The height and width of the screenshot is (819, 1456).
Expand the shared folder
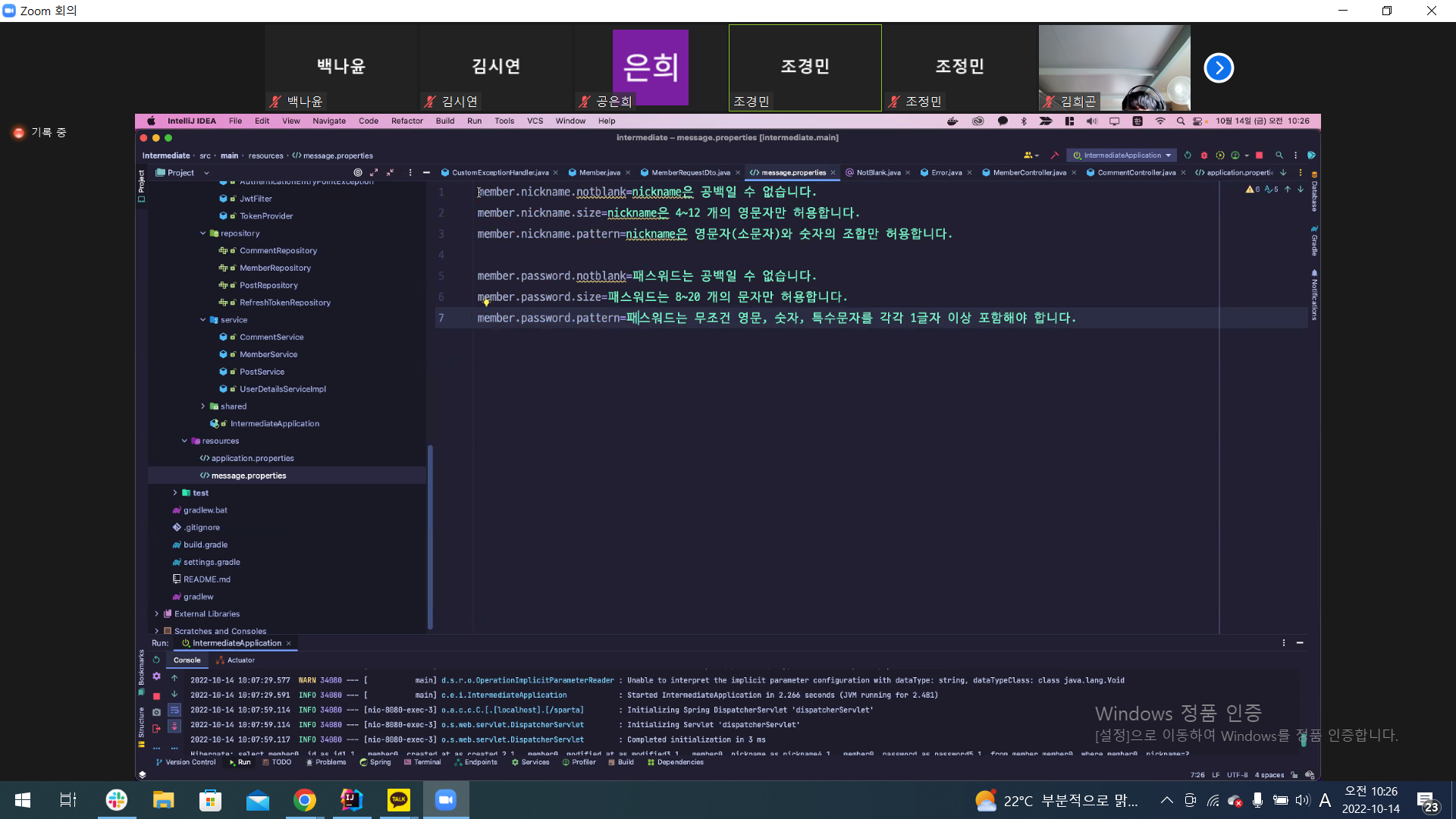(202, 406)
